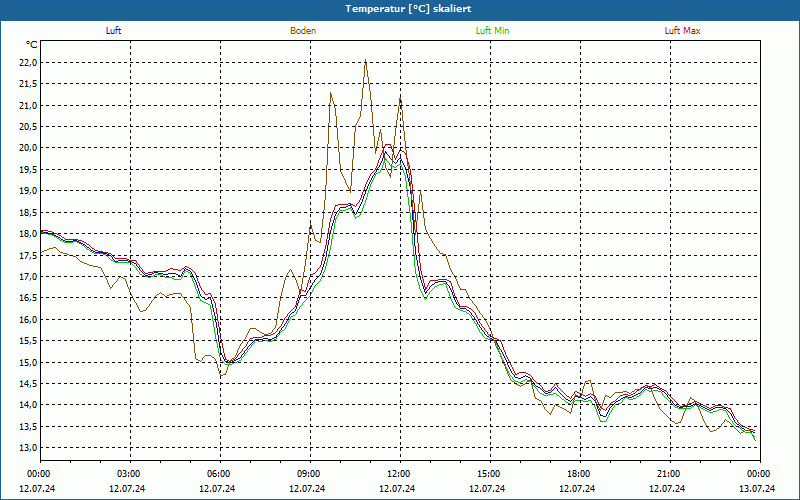Viewport: 800px width, 500px height.
Task: Click the 22,0 y-axis value
Action: [29, 63]
